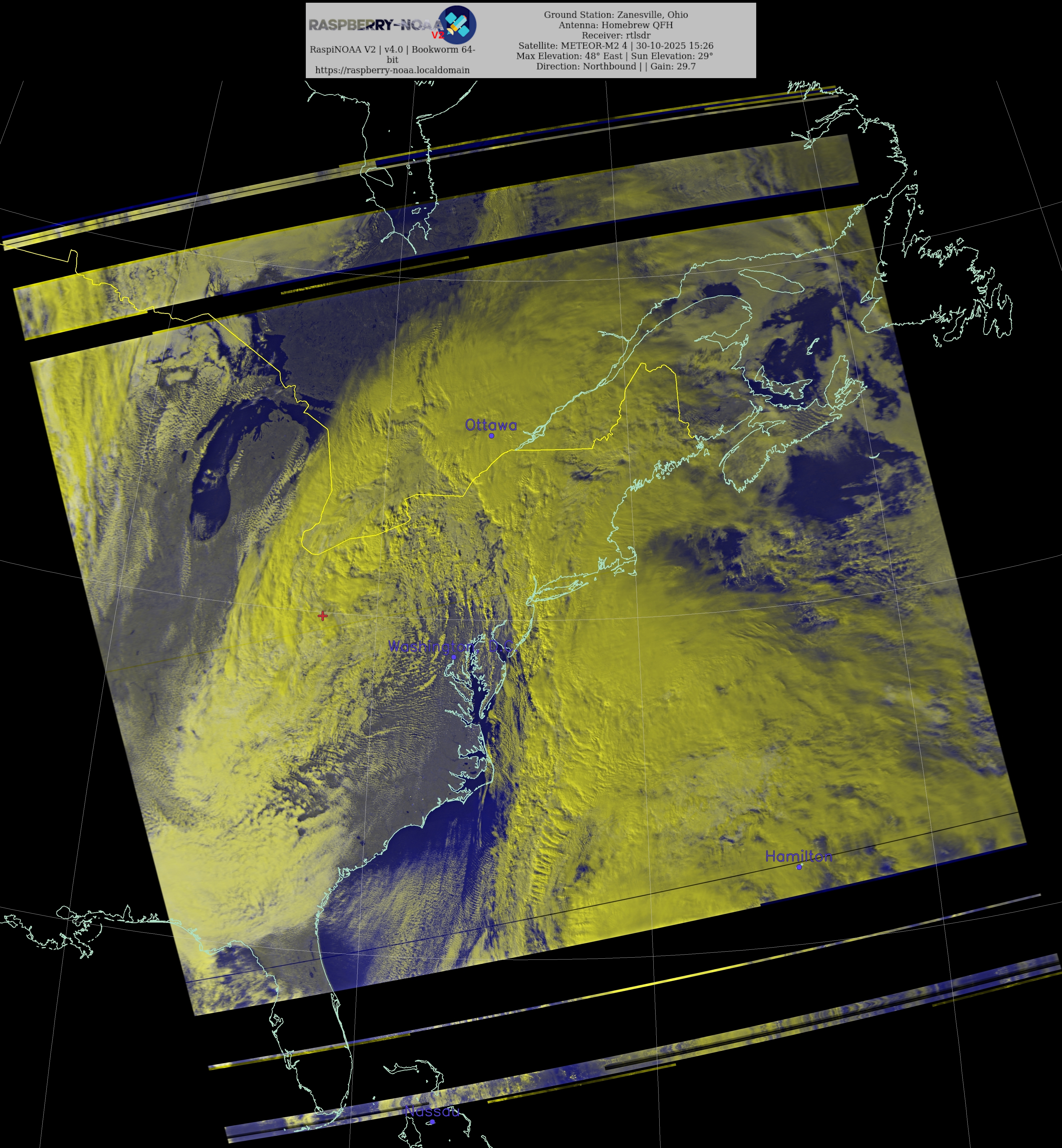This screenshot has width=1062, height=1148.
Task: Click the Nassau map label
Action: 432,1111
